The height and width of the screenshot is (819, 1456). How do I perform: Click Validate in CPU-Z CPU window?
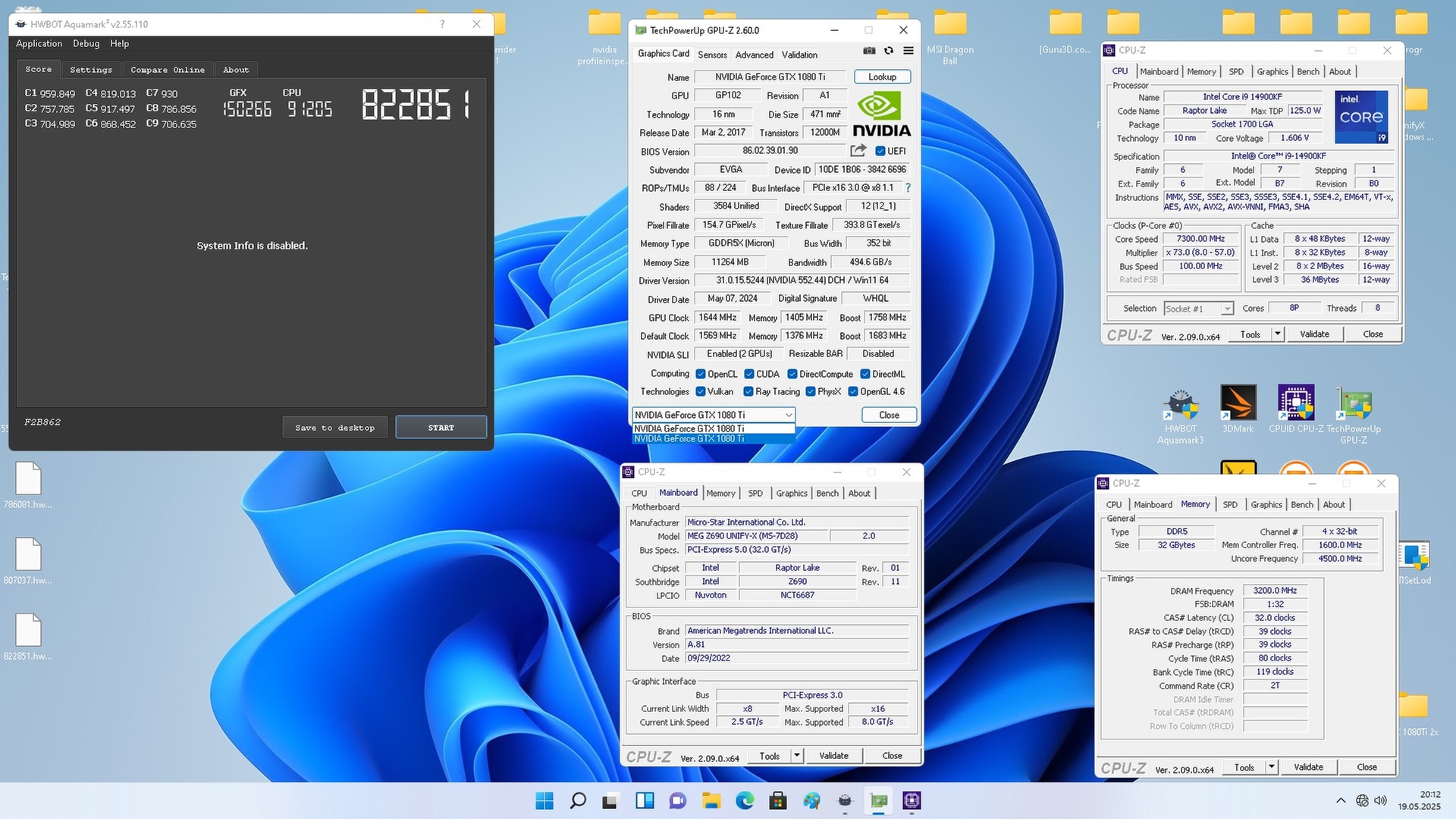[x=1315, y=334]
